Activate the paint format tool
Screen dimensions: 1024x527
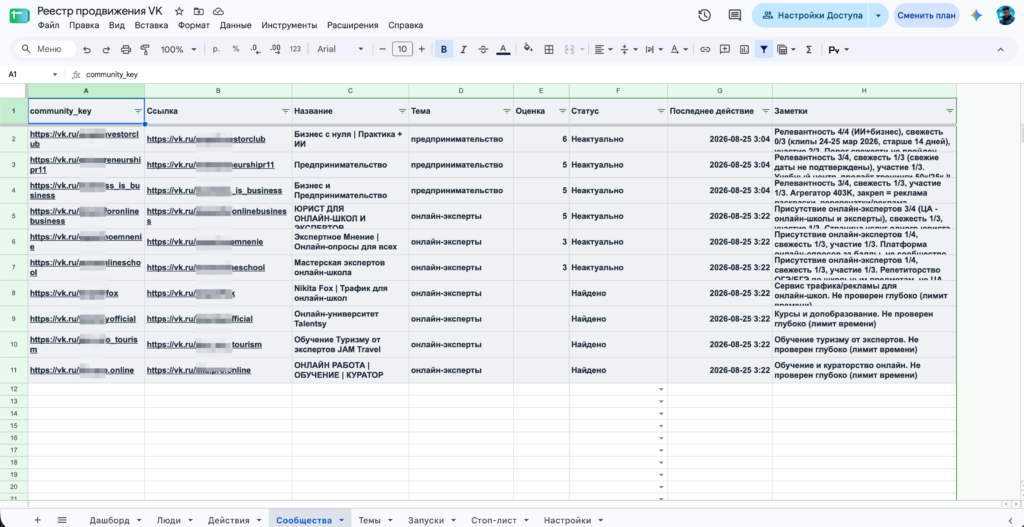click(145, 49)
